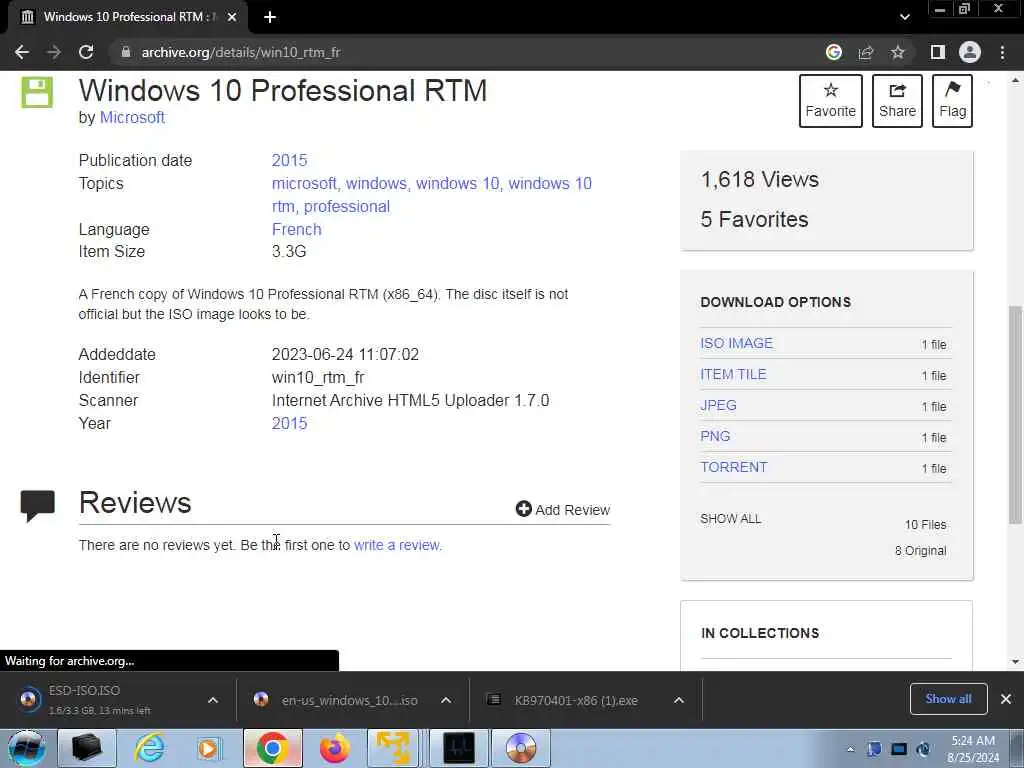Click the address bar URL field
The image size is (1024, 768).
(x=457, y=52)
